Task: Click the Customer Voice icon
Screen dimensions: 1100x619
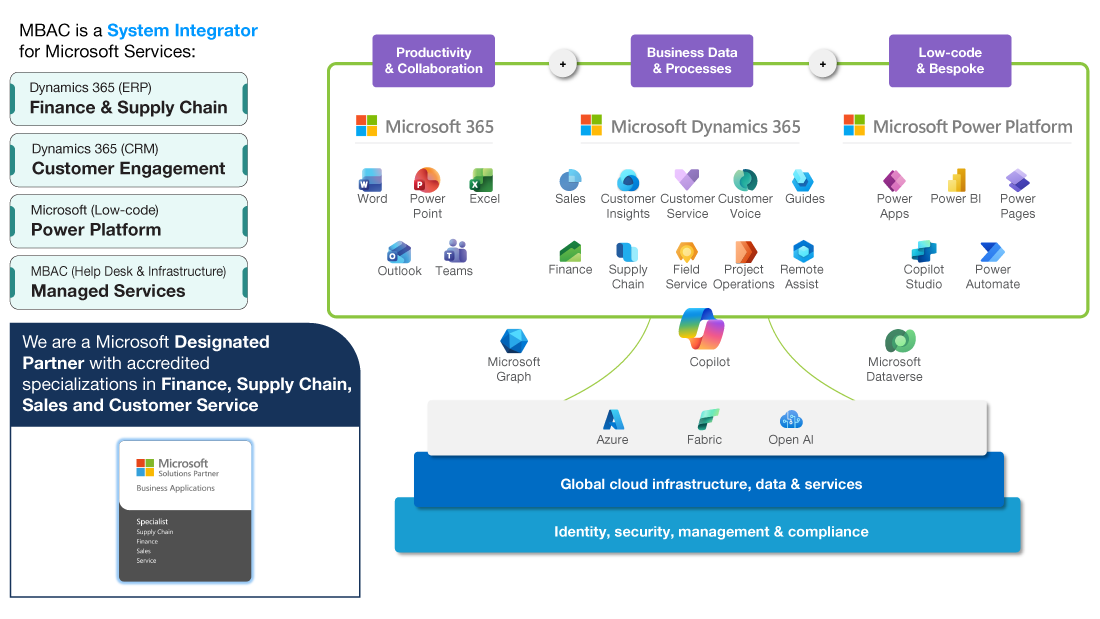Action: click(x=745, y=180)
